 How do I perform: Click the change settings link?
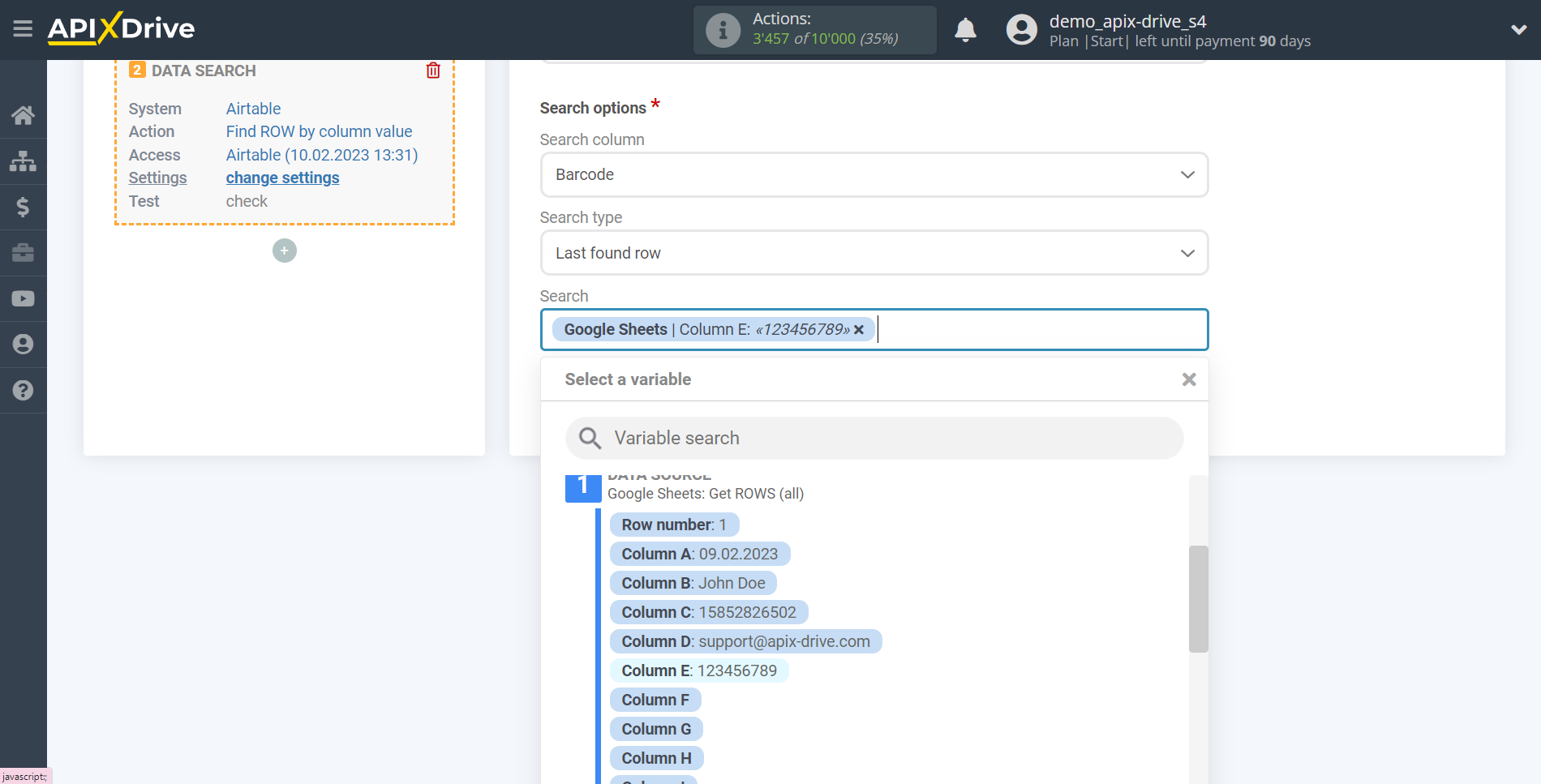[x=282, y=178]
